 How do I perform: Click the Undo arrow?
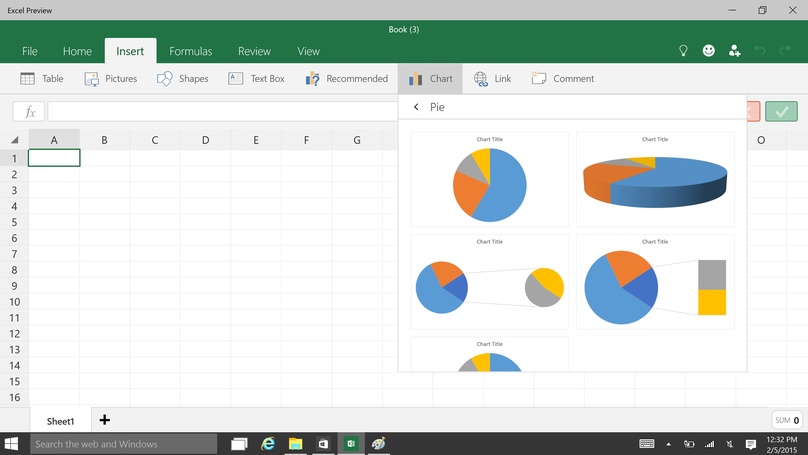click(760, 50)
